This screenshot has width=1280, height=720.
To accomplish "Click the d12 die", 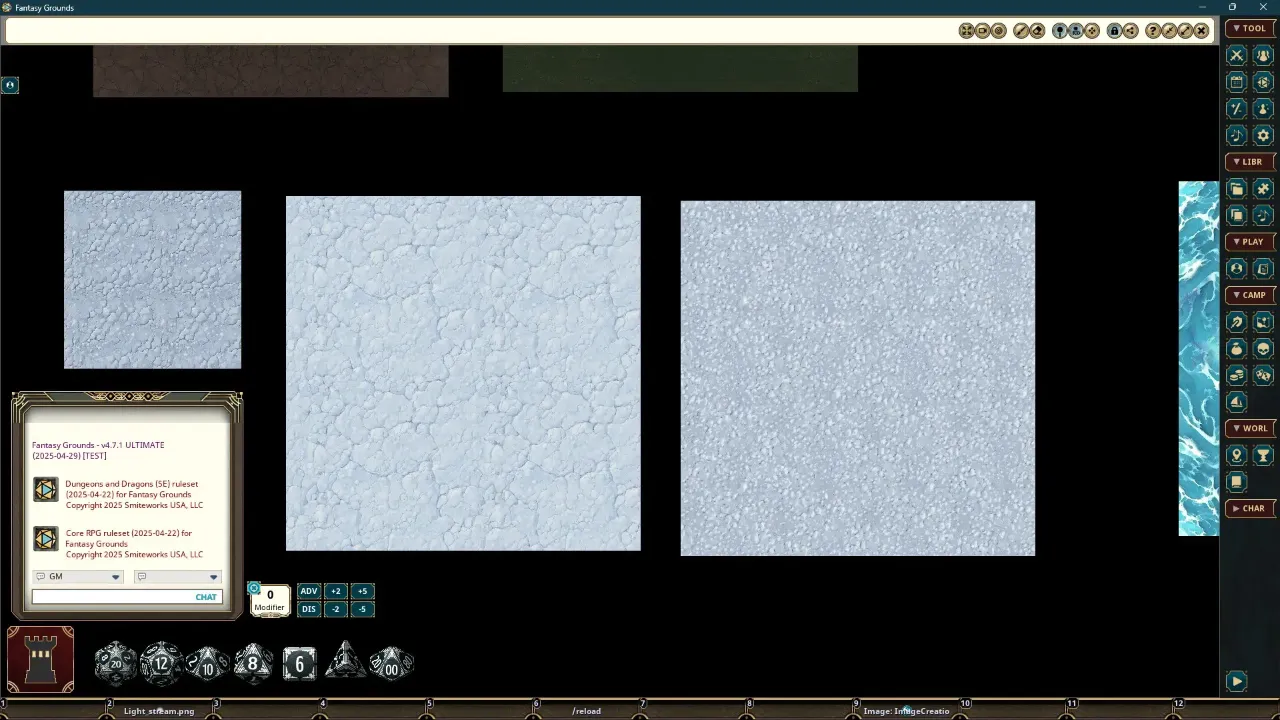I will (161, 664).
